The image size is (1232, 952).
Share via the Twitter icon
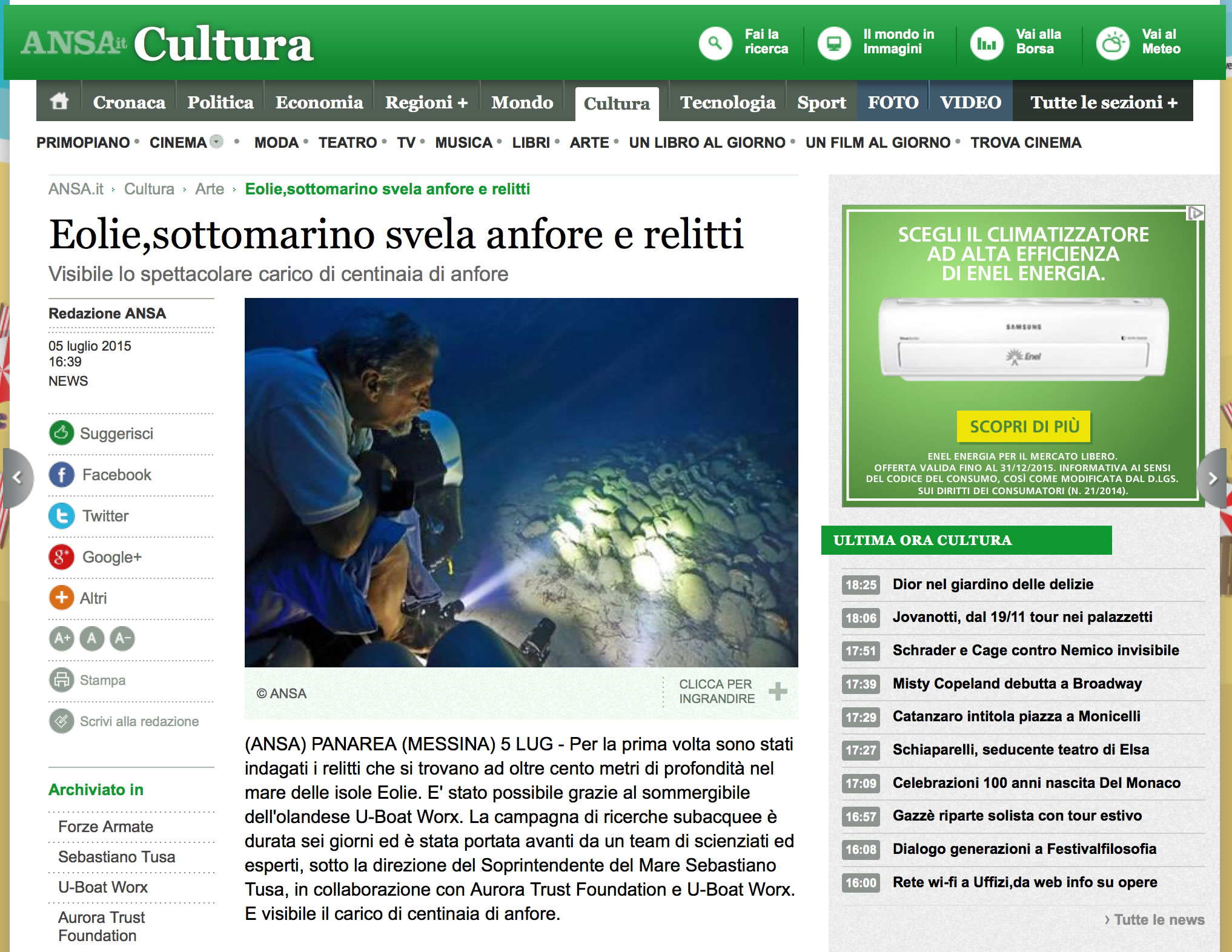[x=61, y=515]
